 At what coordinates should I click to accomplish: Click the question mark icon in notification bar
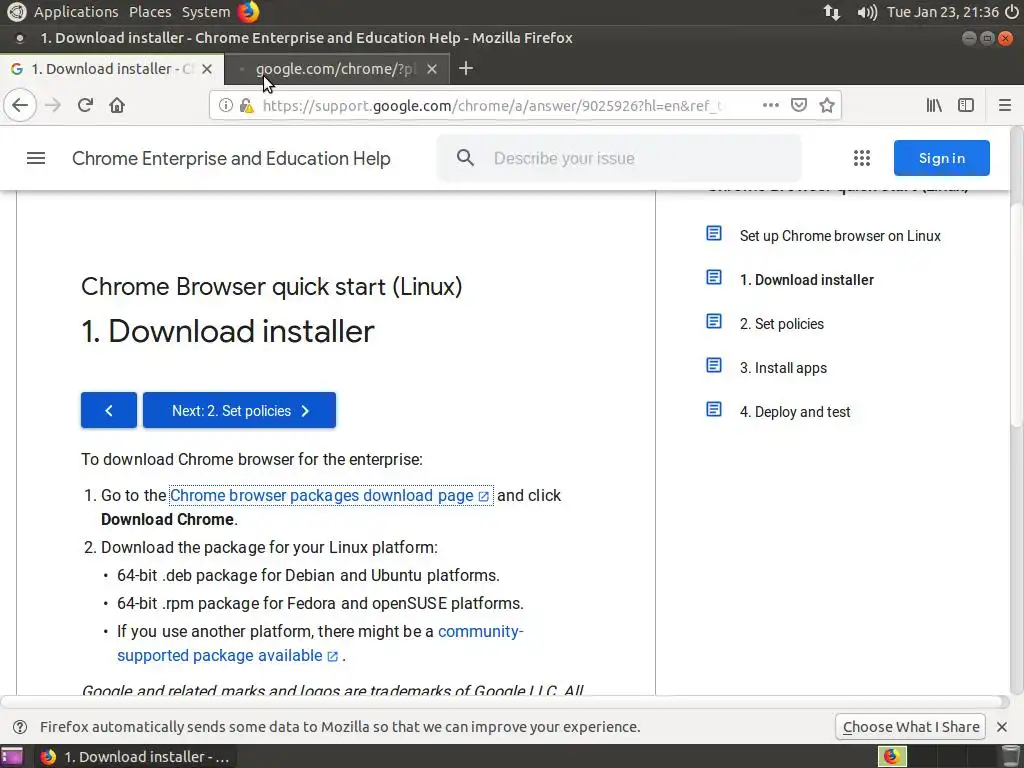[x=20, y=727]
